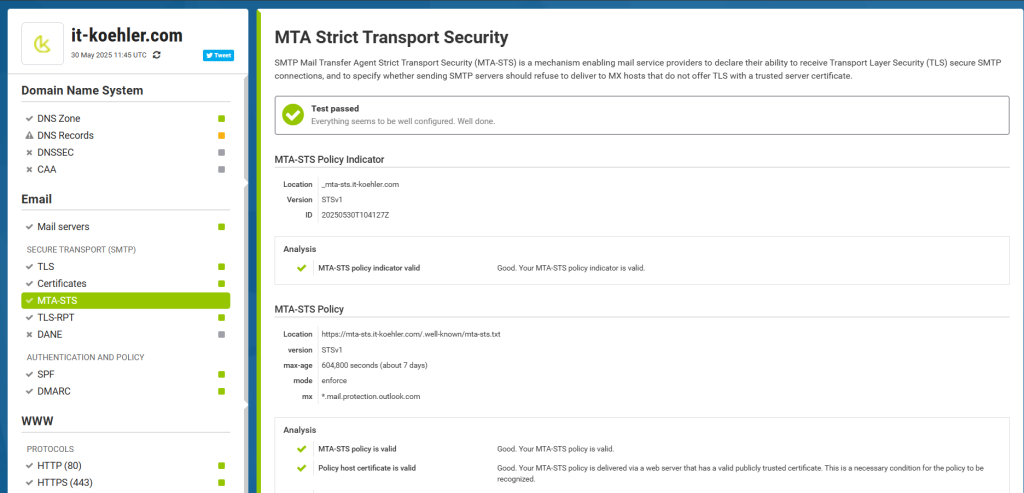Go to the TLS test results
The width and height of the screenshot is (1024, 493).
coord(46,267)
